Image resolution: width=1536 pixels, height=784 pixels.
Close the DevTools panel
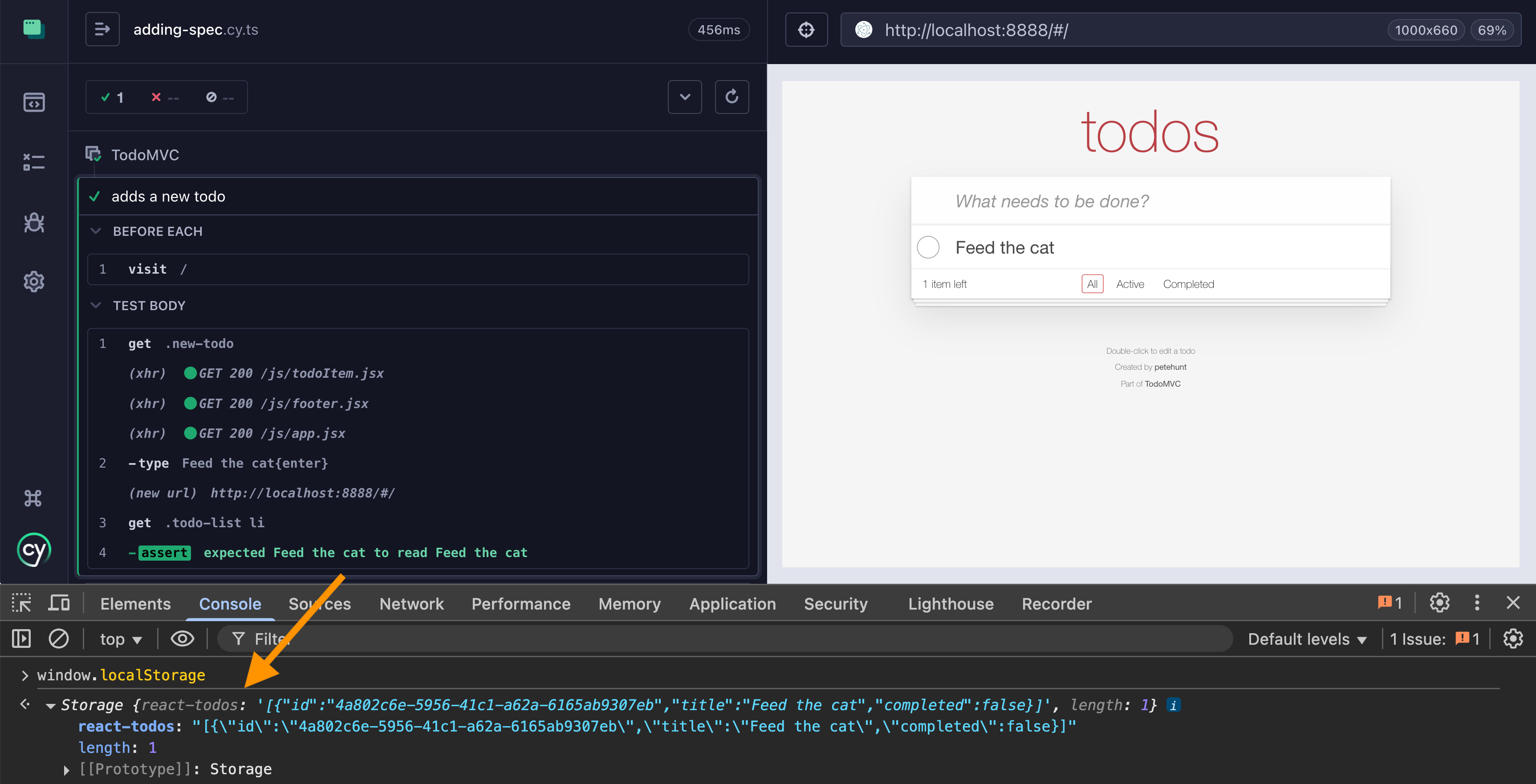coord(1513,603)
